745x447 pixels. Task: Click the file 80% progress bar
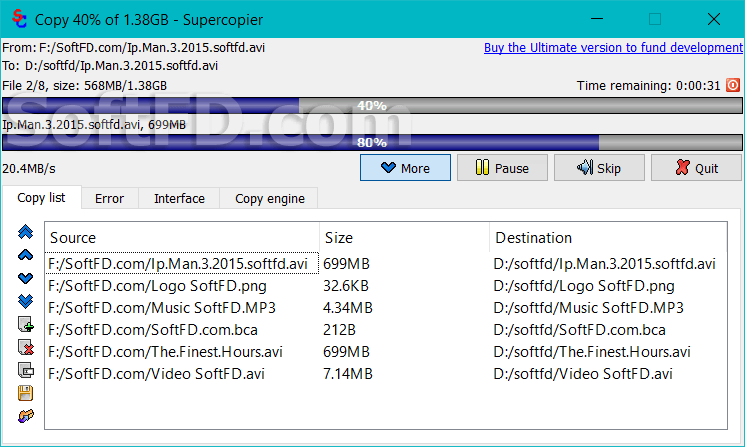[x=372, y=143]
